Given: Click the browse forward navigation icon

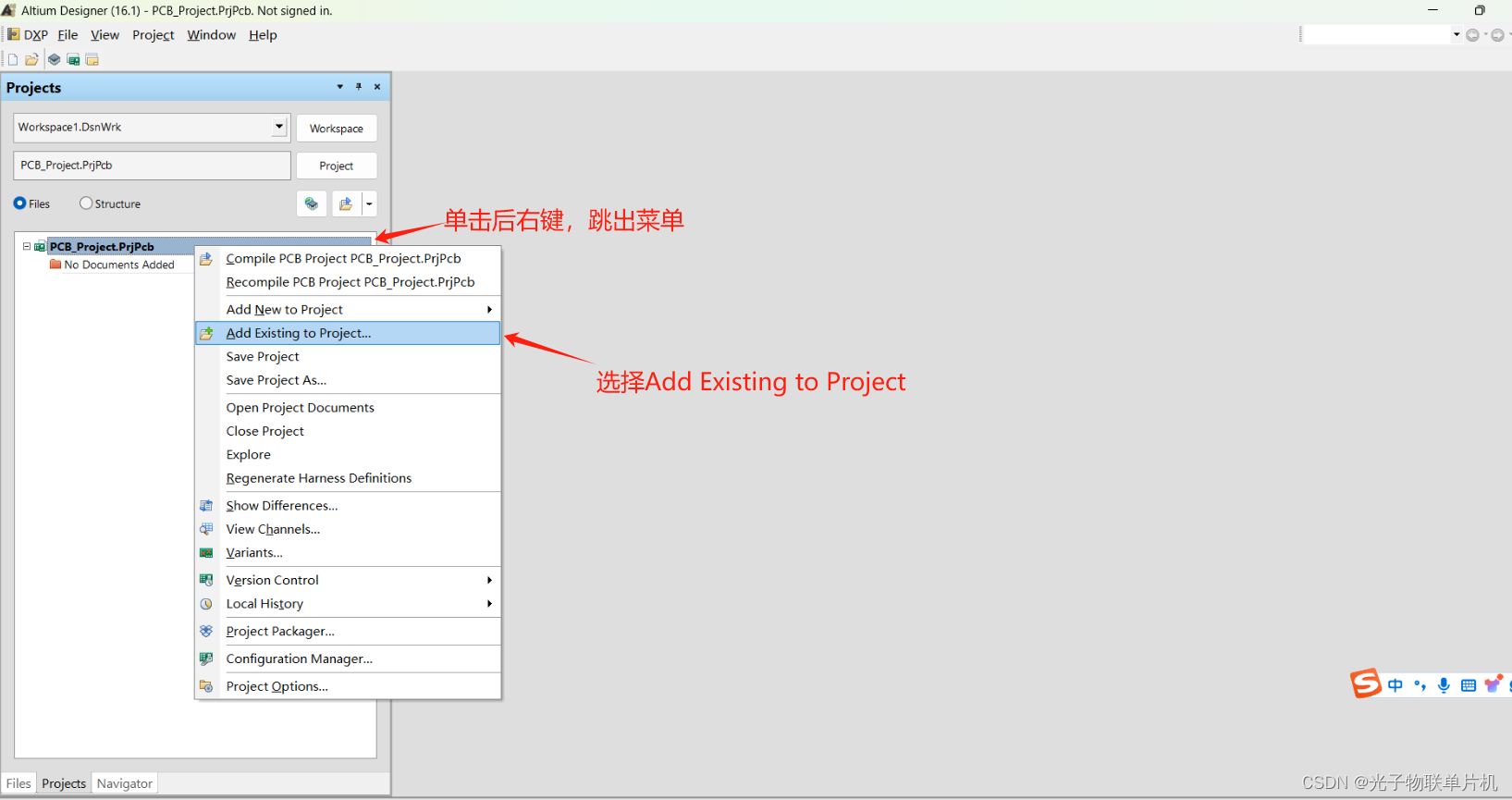Looking at the screenshot, I should point(1497,35).
